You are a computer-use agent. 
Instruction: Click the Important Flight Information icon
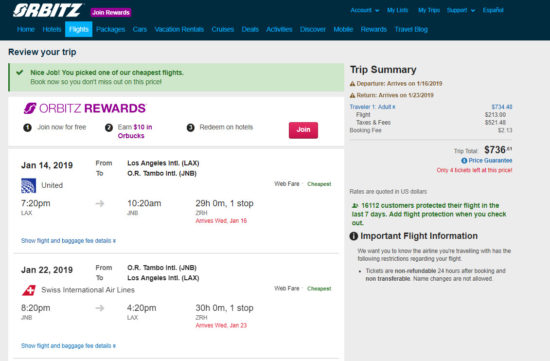click(x=354, y=236)
